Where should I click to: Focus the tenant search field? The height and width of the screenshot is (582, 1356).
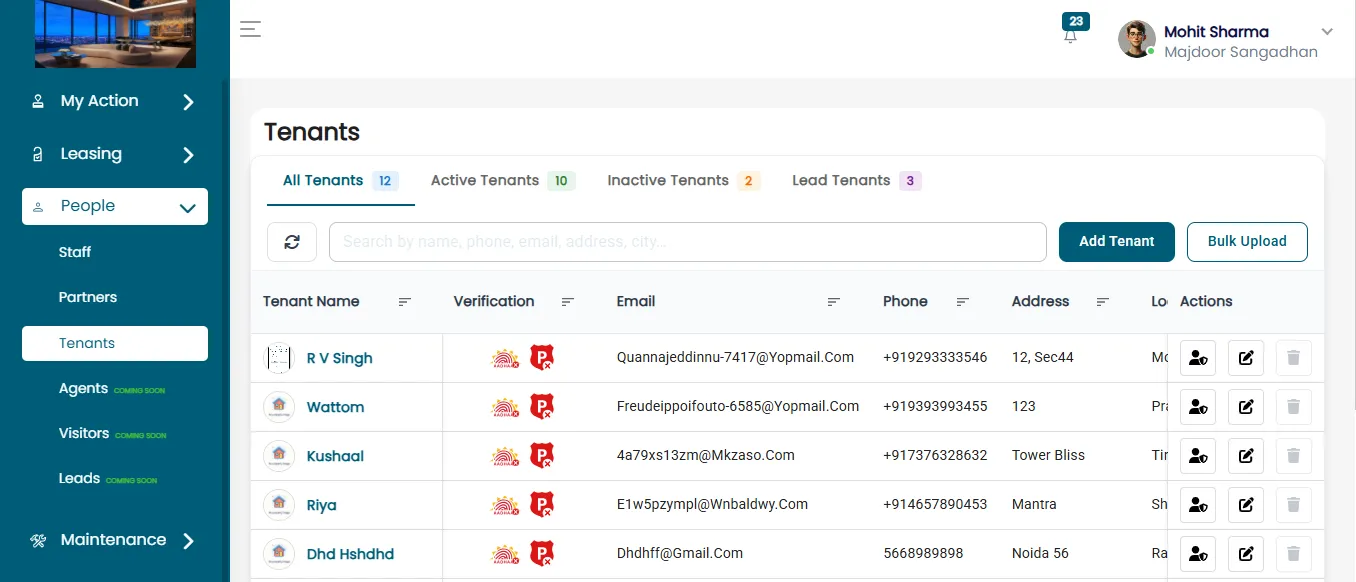(x=688, y=242)
